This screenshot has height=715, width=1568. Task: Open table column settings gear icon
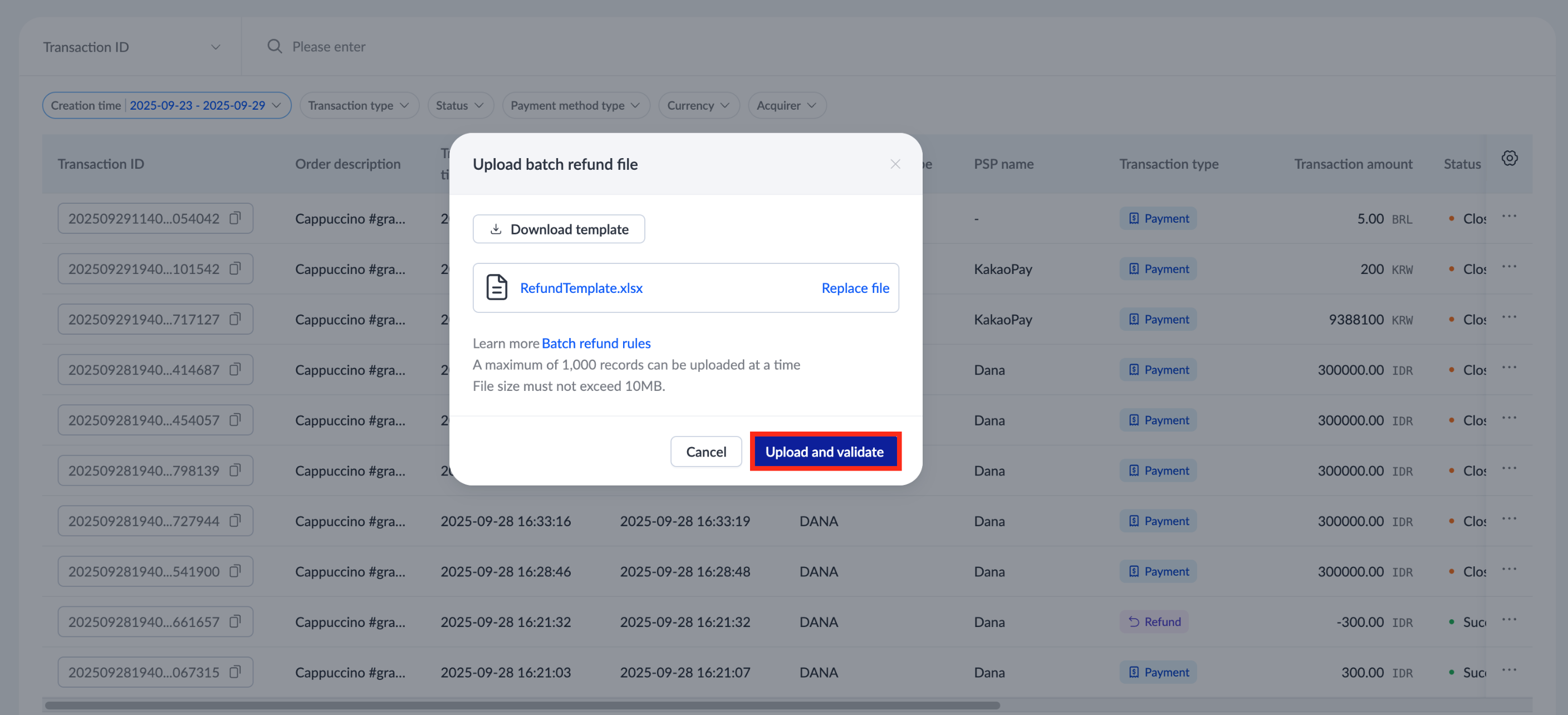(1509, 158)
